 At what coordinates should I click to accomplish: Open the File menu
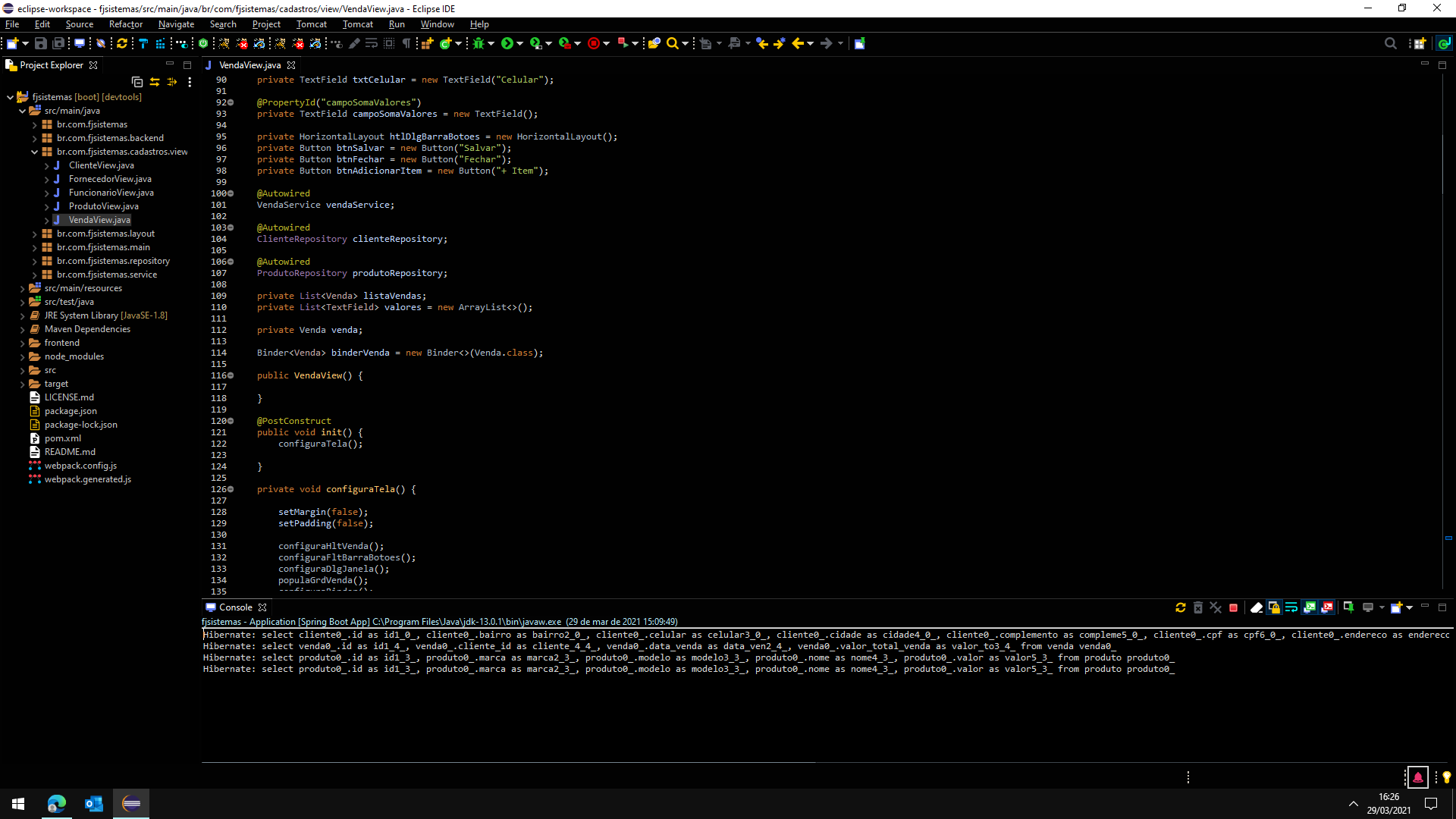tap(12, 24)
